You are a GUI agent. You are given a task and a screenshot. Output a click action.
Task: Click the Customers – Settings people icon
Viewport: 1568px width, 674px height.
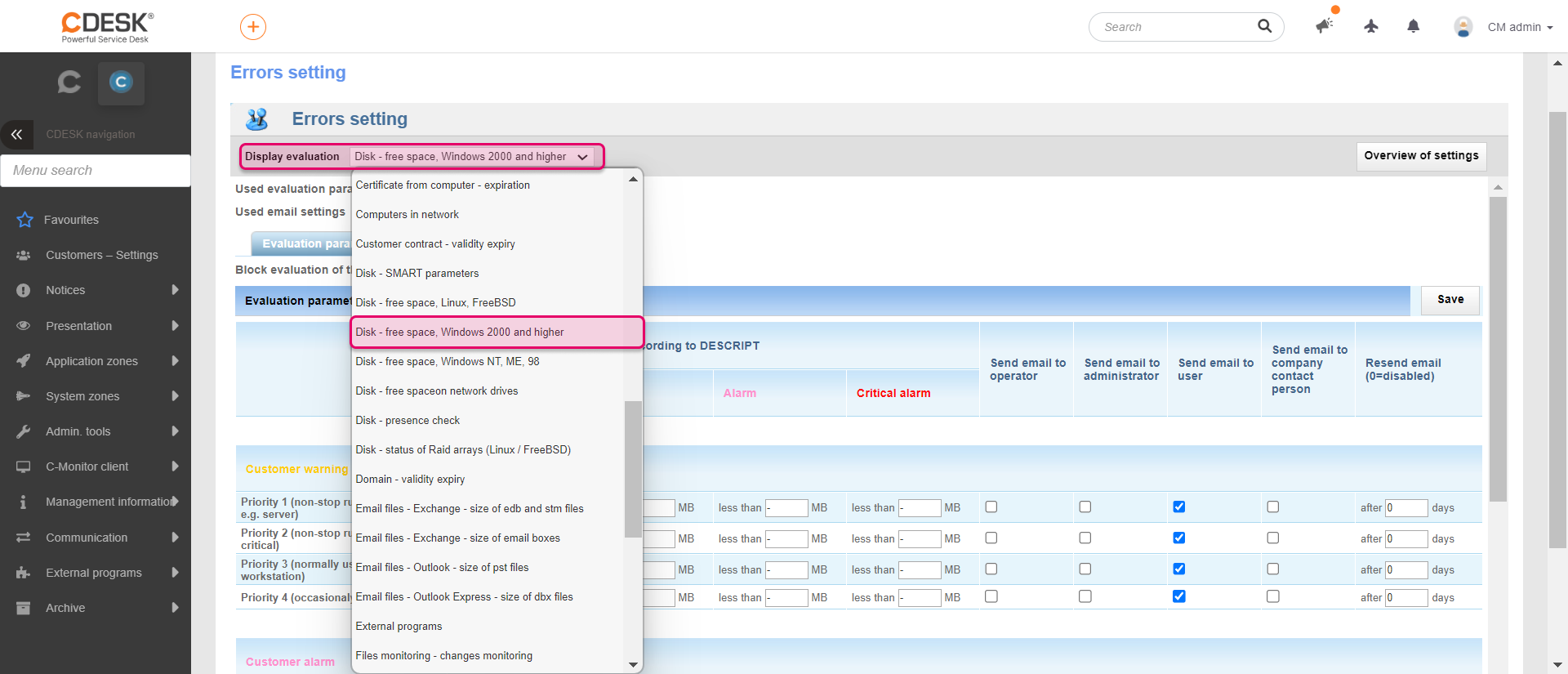tap(24, 255)
